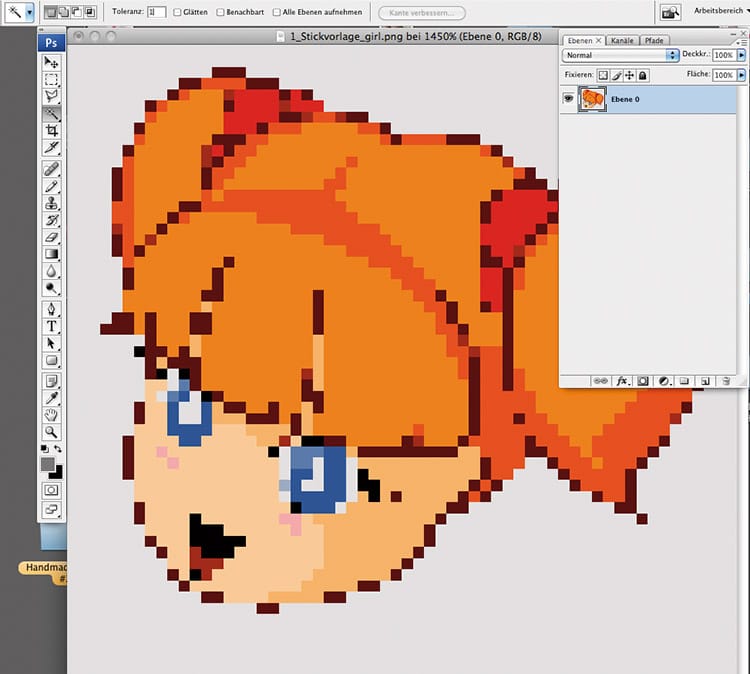Screen dimensions: 750x674
Task: Select the Zoom magnifier tool
Action: click(x=51, y=431)
